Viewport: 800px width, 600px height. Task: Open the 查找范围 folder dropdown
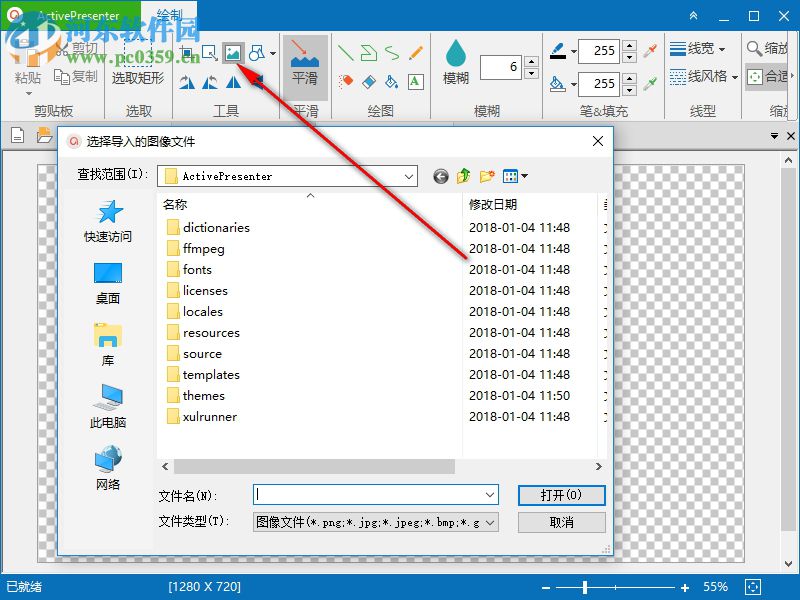point(409,176)
